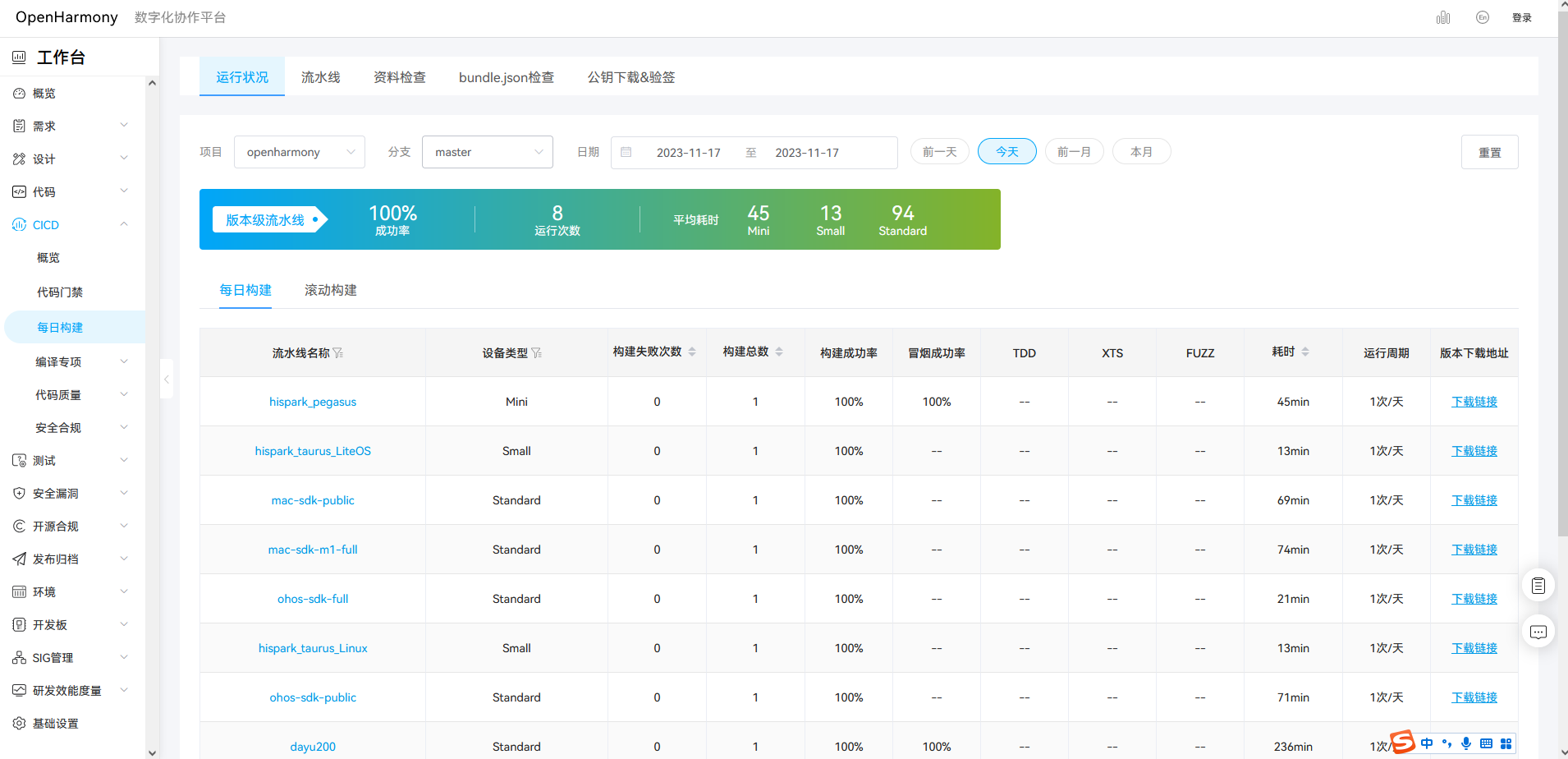Click the 设计 design tools icon
Viewport: 1568px width, 759px height.
pyautogui.click(x=19, y=159)
